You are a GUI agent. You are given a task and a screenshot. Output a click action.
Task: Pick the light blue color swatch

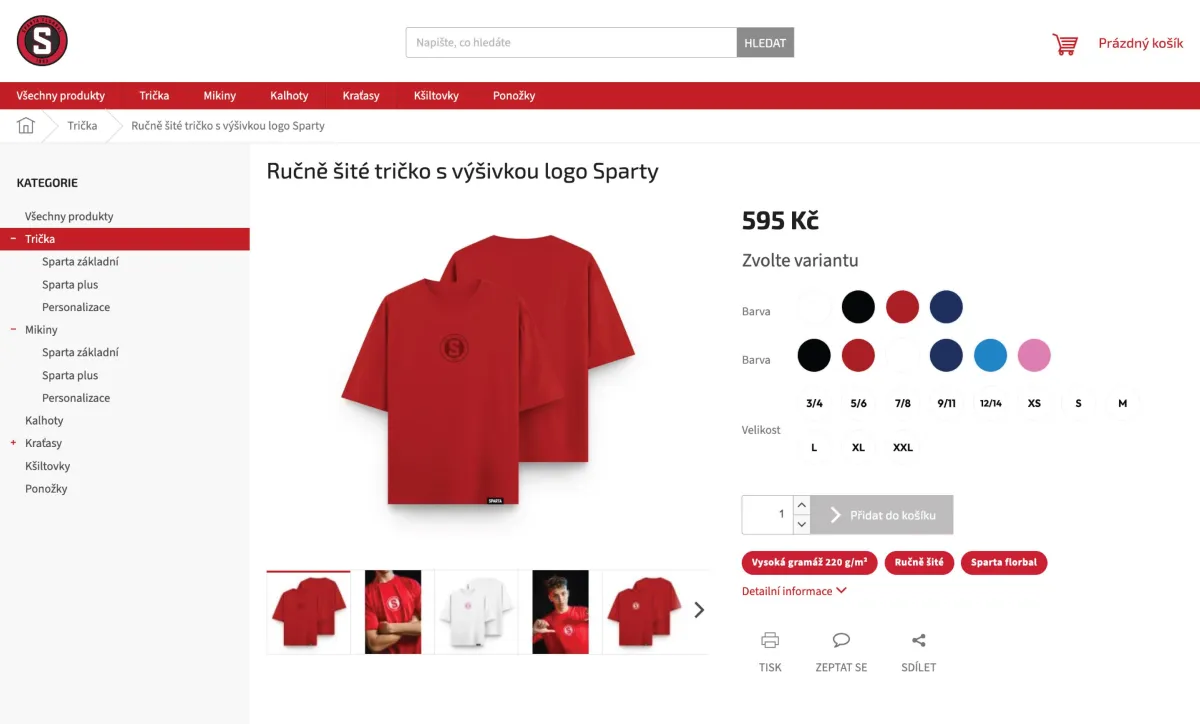pos(990,355)
